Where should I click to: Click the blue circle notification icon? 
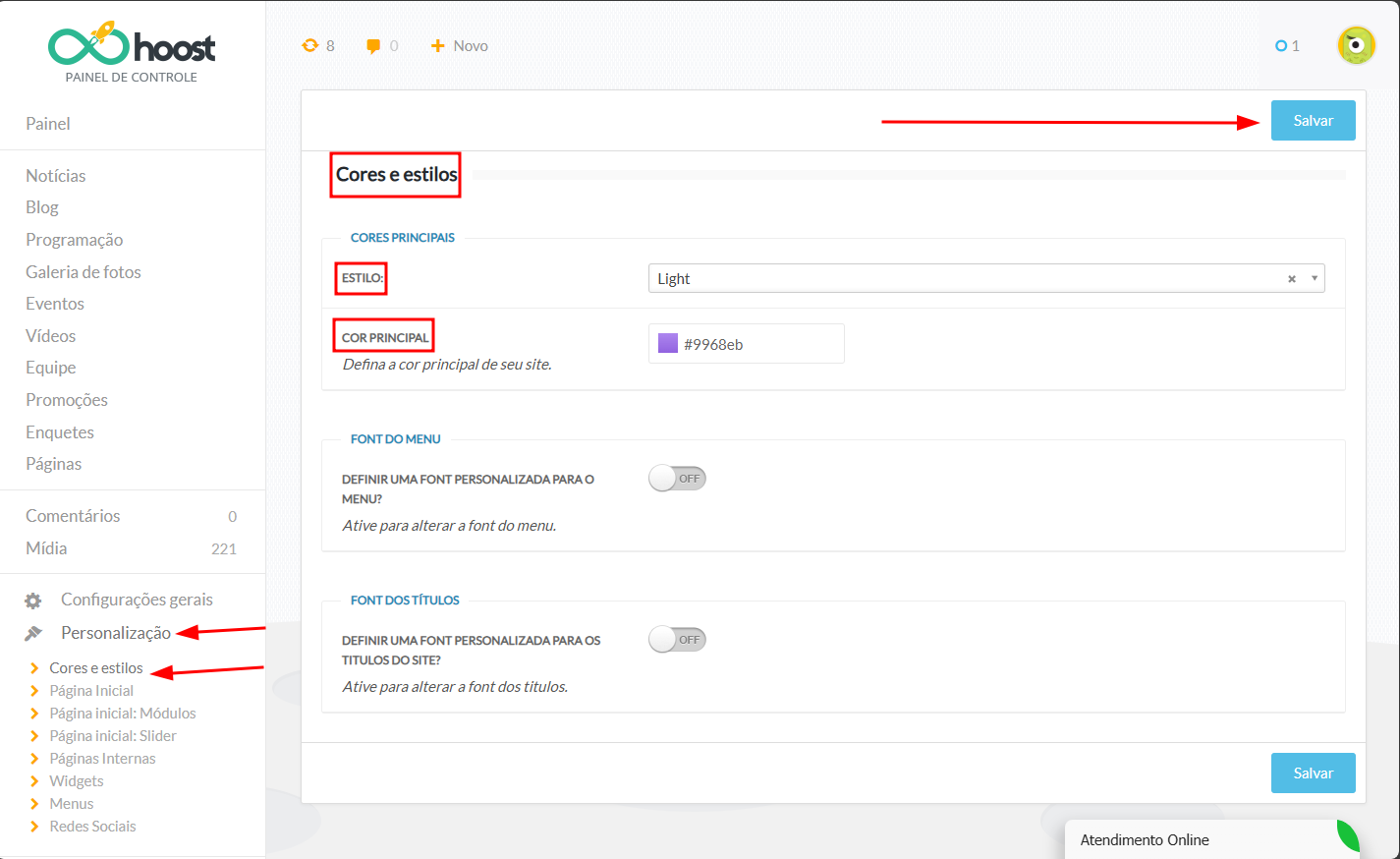1280,46
